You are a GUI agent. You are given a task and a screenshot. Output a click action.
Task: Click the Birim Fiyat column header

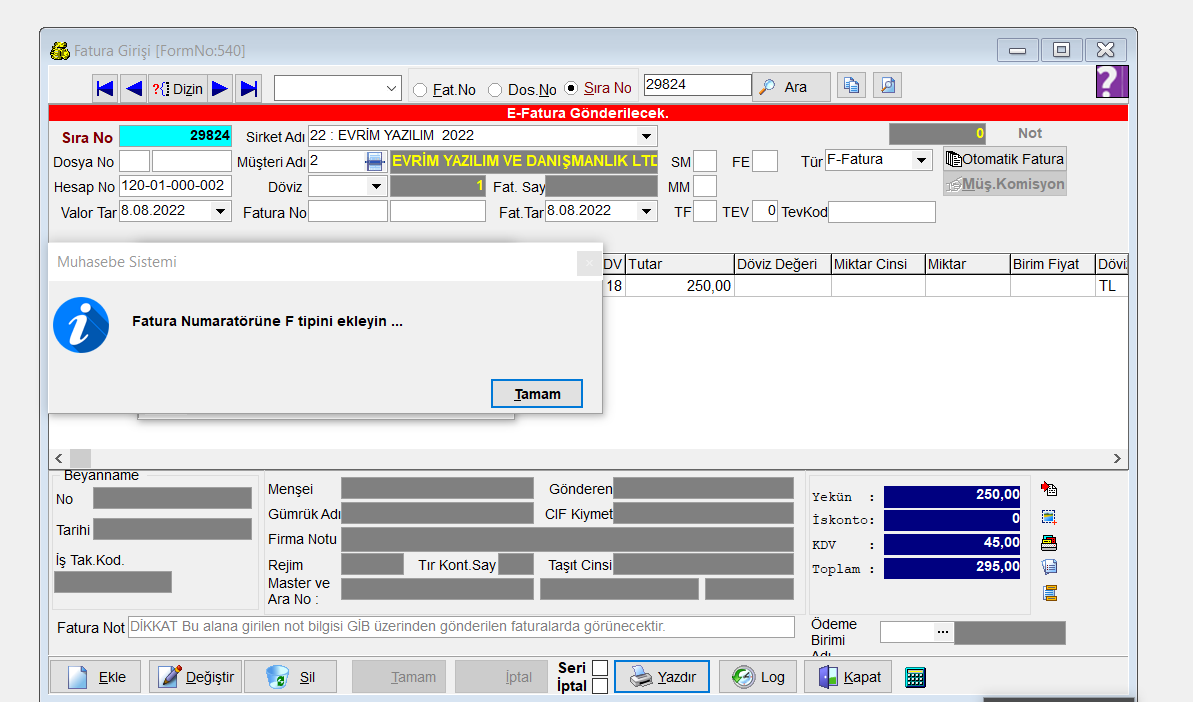1052,264
